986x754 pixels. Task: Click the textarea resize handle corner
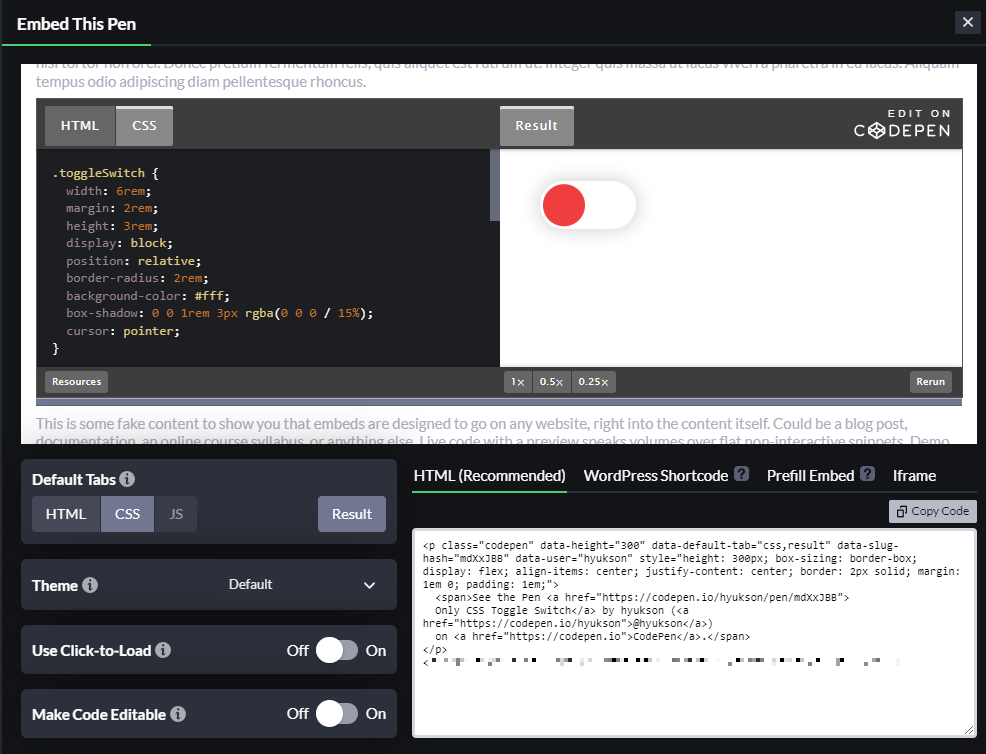pos(969,729)
